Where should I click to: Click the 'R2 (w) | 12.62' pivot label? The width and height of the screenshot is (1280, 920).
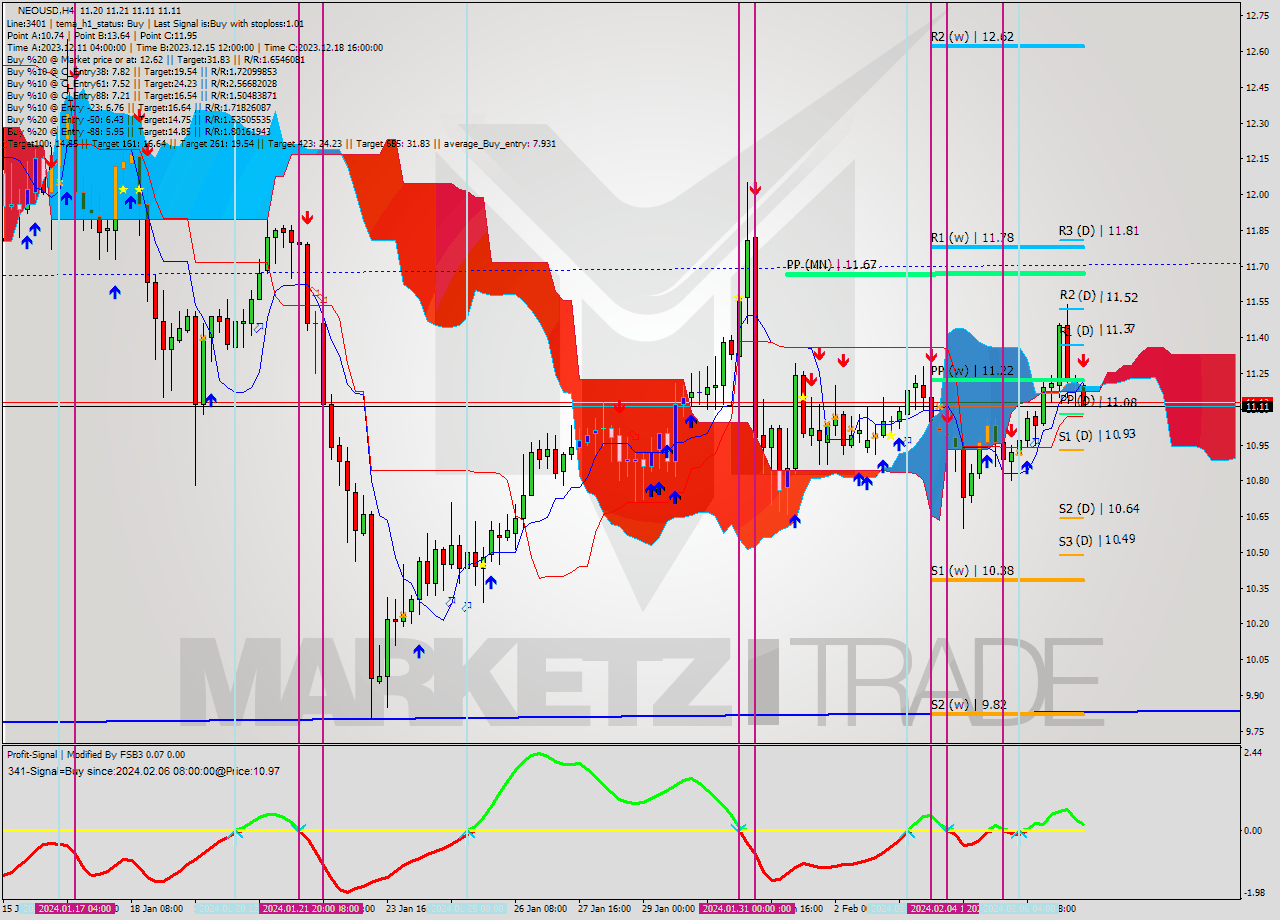tap(972, 37)
